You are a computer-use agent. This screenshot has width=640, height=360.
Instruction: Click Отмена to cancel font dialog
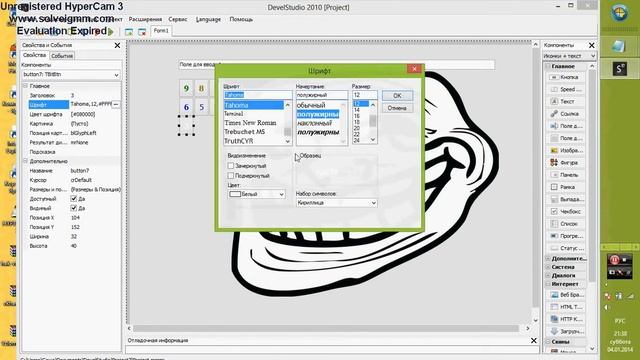click(397, 108)
